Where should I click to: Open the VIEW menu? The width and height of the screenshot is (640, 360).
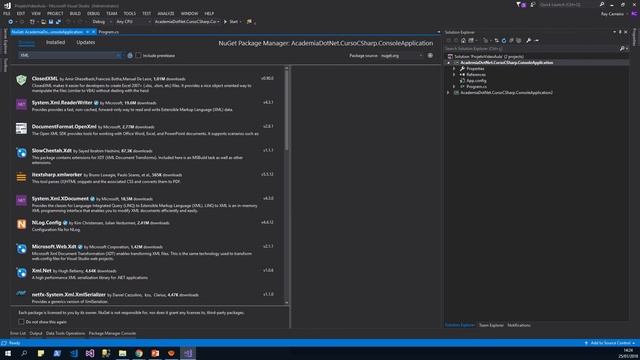pyautogui.click(x=36, y=13)
